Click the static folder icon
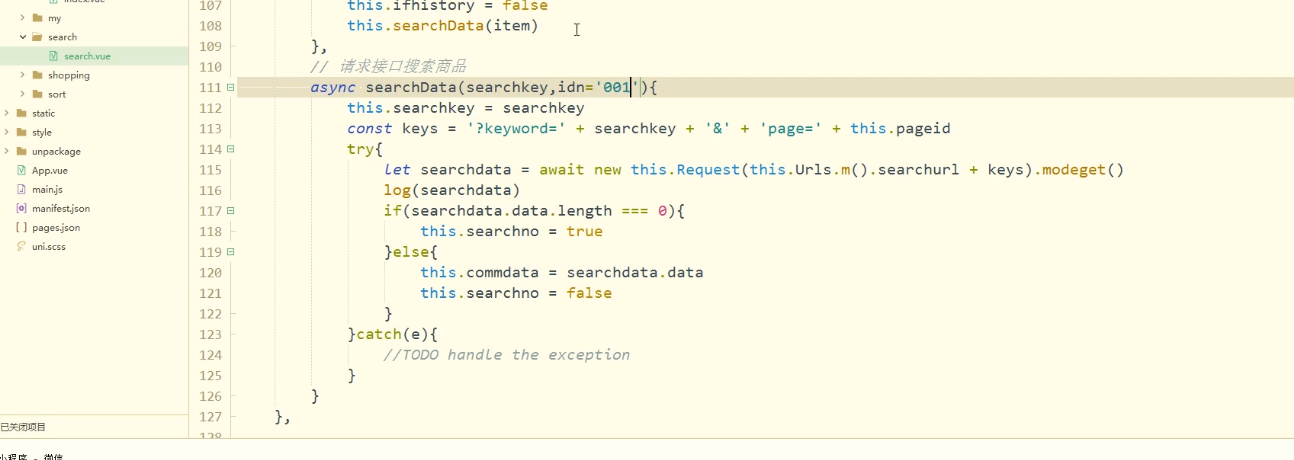 point(21,113)
